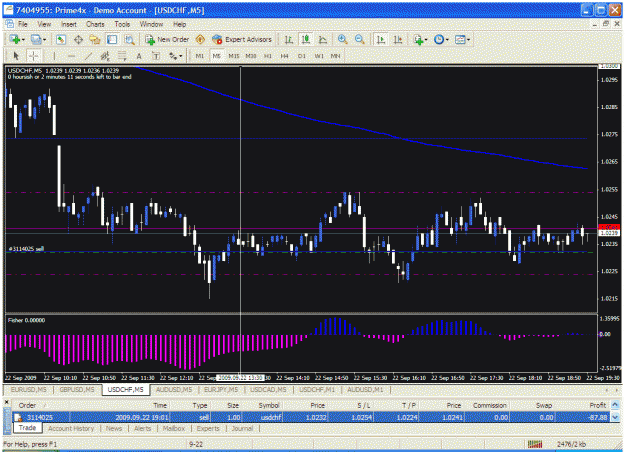Switch chart to Line Chart
Image resolution: width=625 pixels, height=452 pixels.
[x=323, y=39]
